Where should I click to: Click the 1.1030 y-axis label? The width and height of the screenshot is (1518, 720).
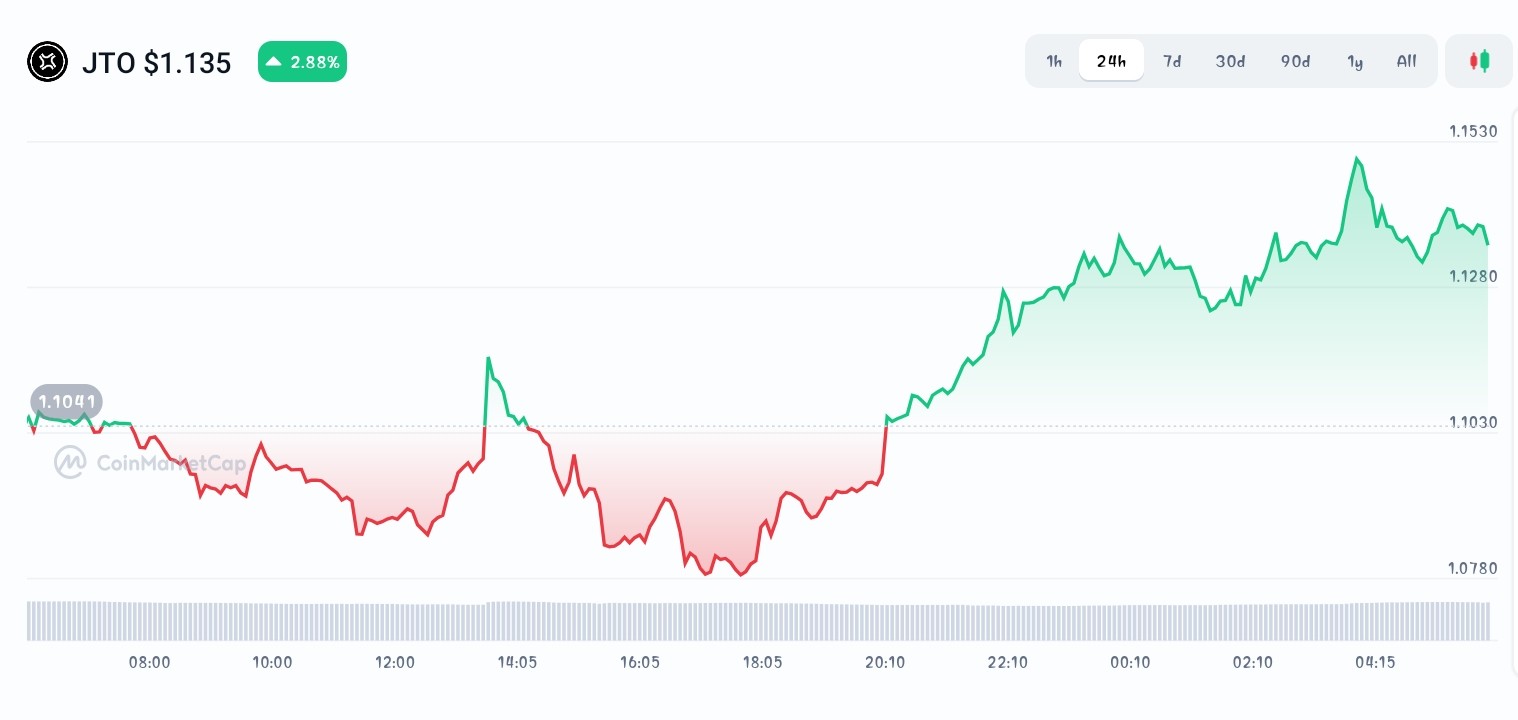pos(1473,422)
